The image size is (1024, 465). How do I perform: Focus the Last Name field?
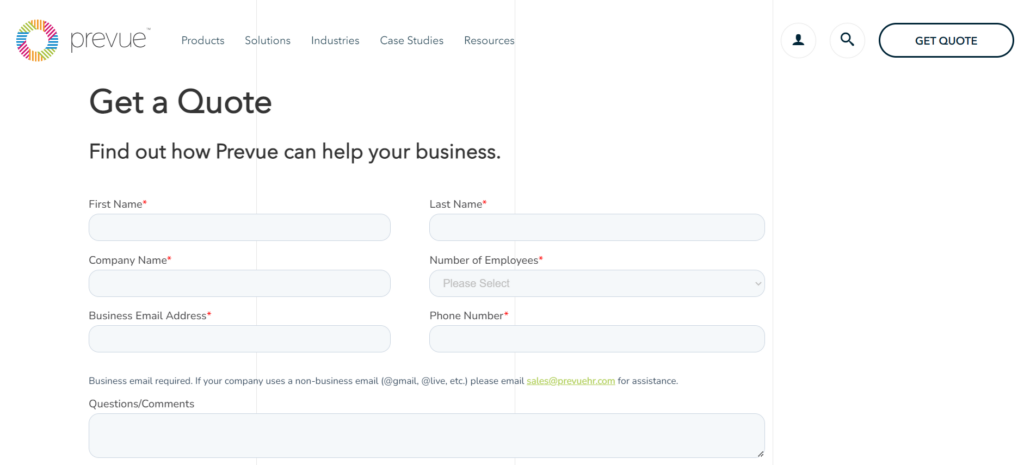click(597, 227)
